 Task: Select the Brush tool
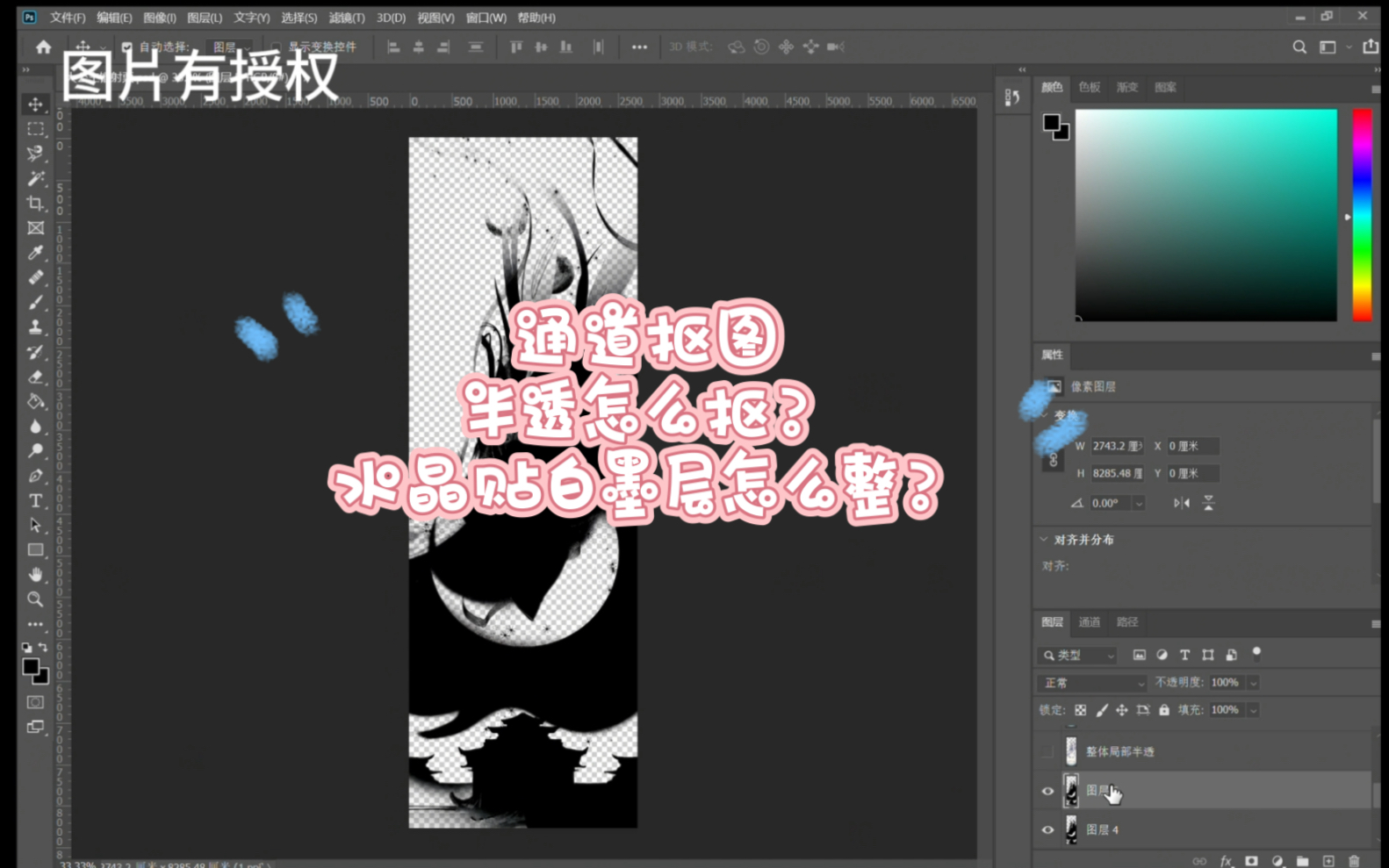pyautogui.click(x=35, y=302)
